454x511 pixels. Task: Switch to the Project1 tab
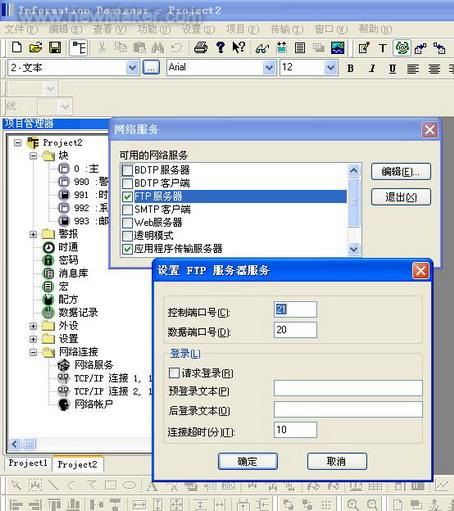tap(28, 463)
